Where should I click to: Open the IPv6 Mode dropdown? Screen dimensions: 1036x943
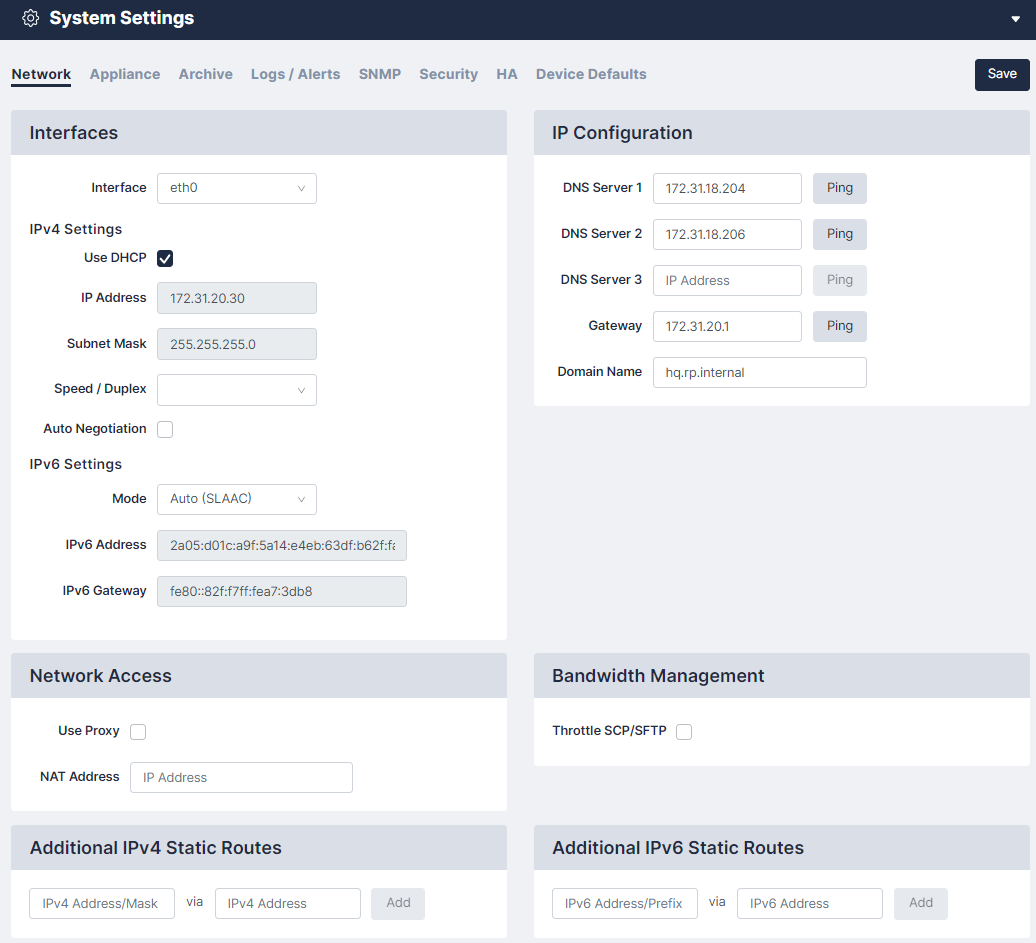click(237, 499)
